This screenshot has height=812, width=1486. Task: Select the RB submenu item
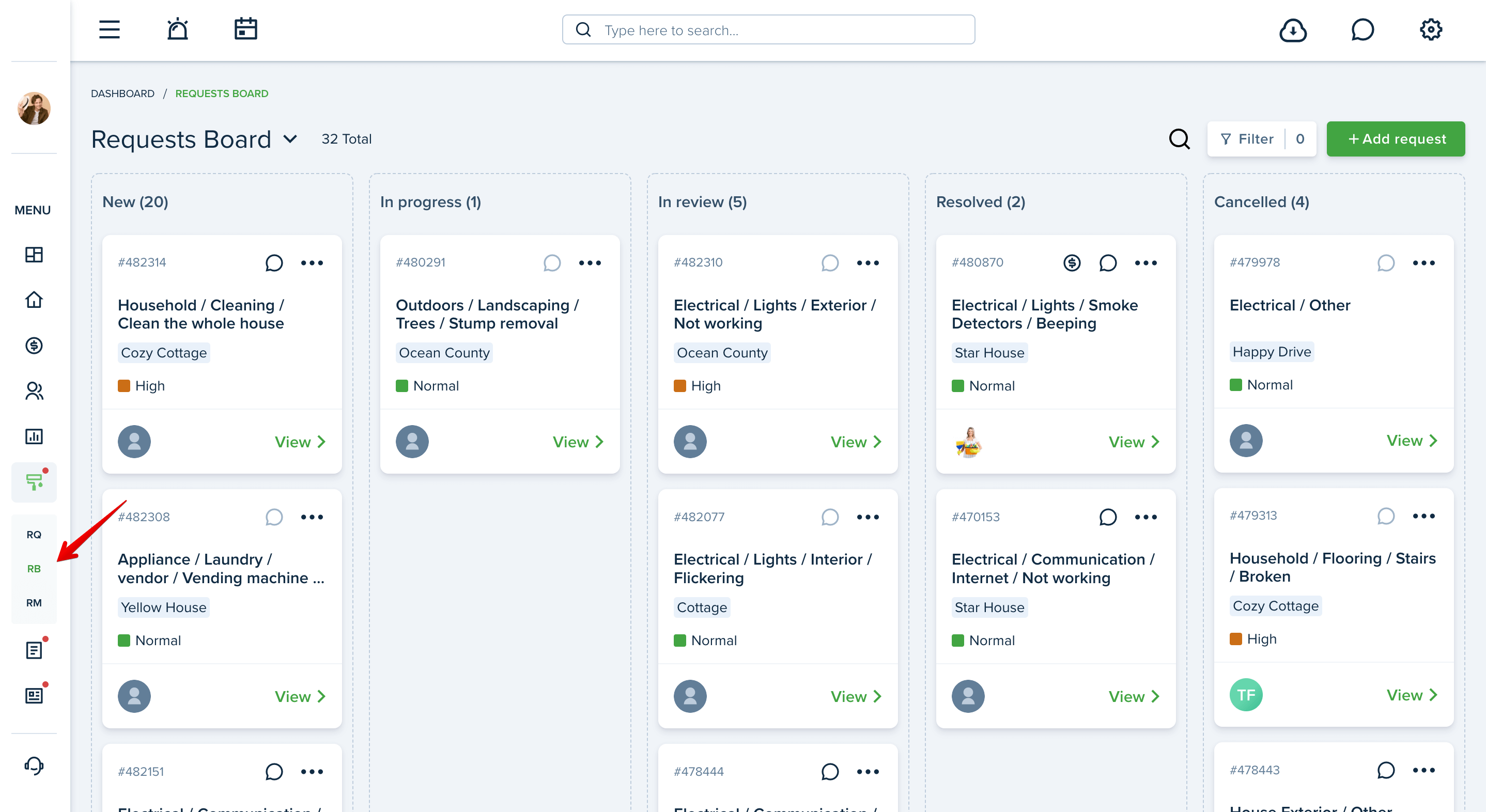click(34, 569)
